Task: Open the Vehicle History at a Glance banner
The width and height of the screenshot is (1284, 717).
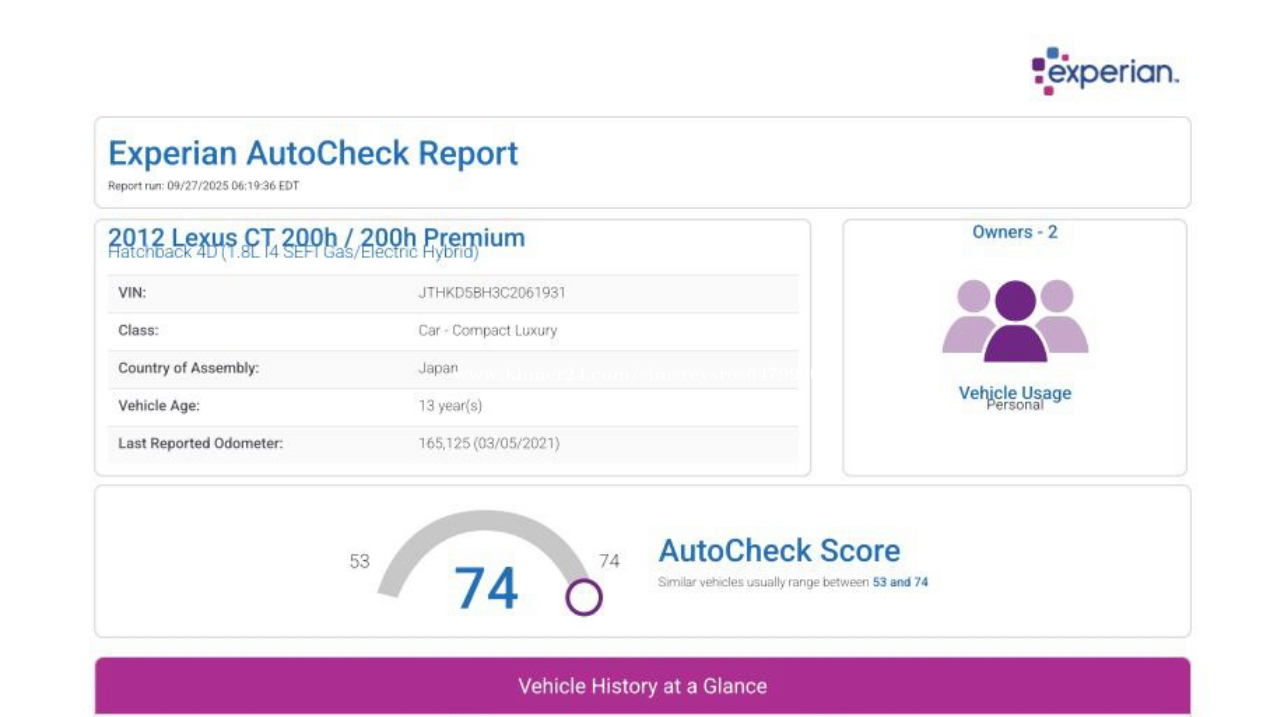Action: click(642, 686)
